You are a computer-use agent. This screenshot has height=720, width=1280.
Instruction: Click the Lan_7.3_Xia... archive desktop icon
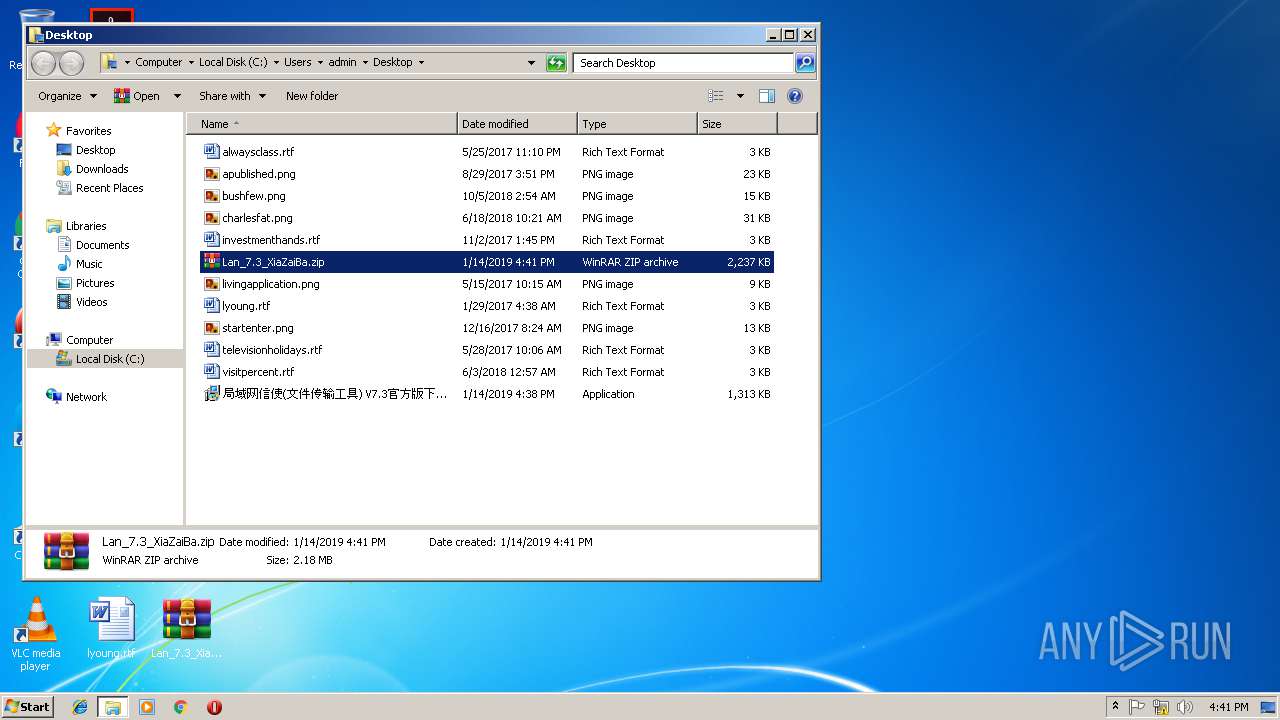(187, 628)
